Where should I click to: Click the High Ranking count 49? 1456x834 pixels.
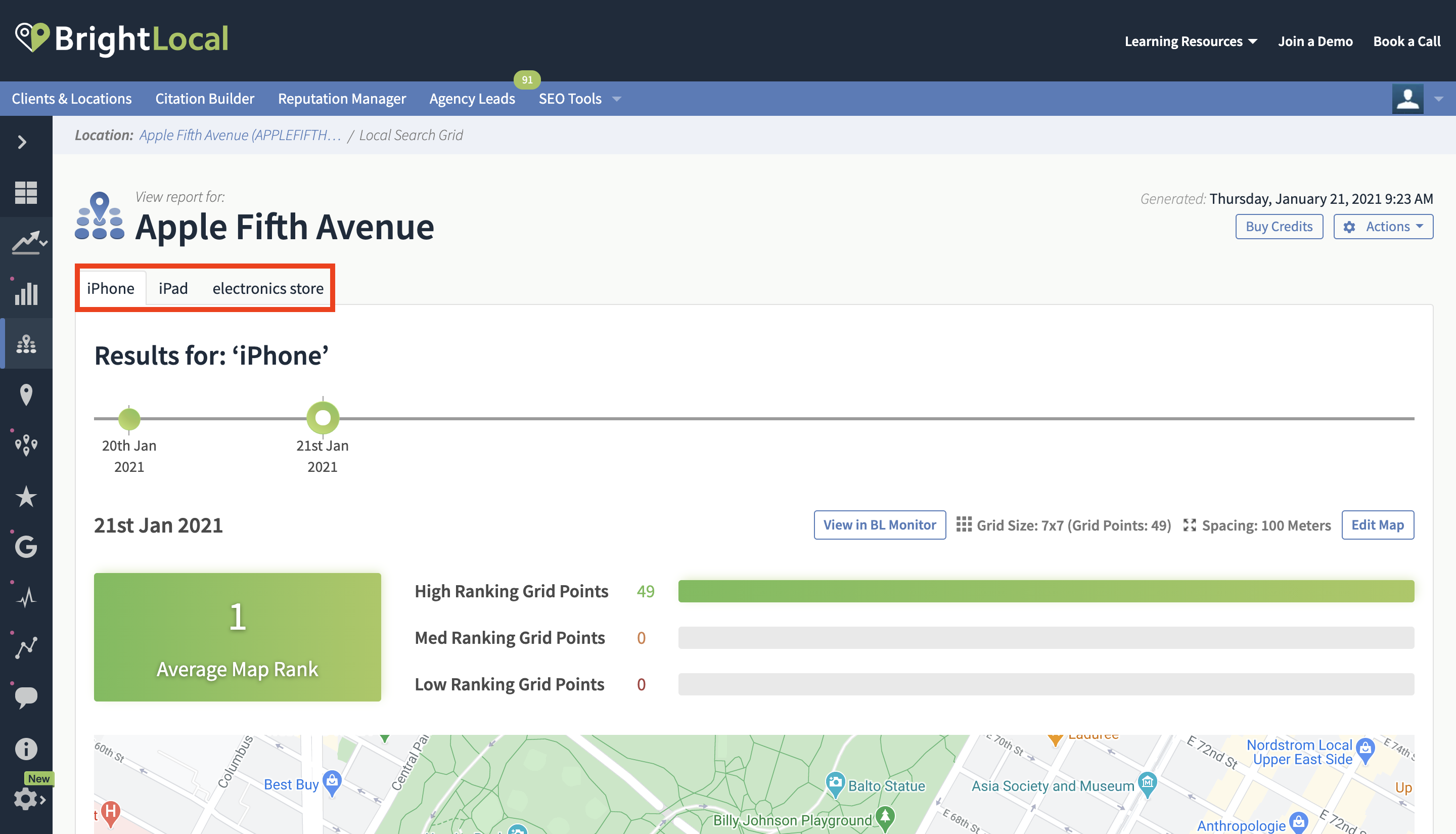645,591
